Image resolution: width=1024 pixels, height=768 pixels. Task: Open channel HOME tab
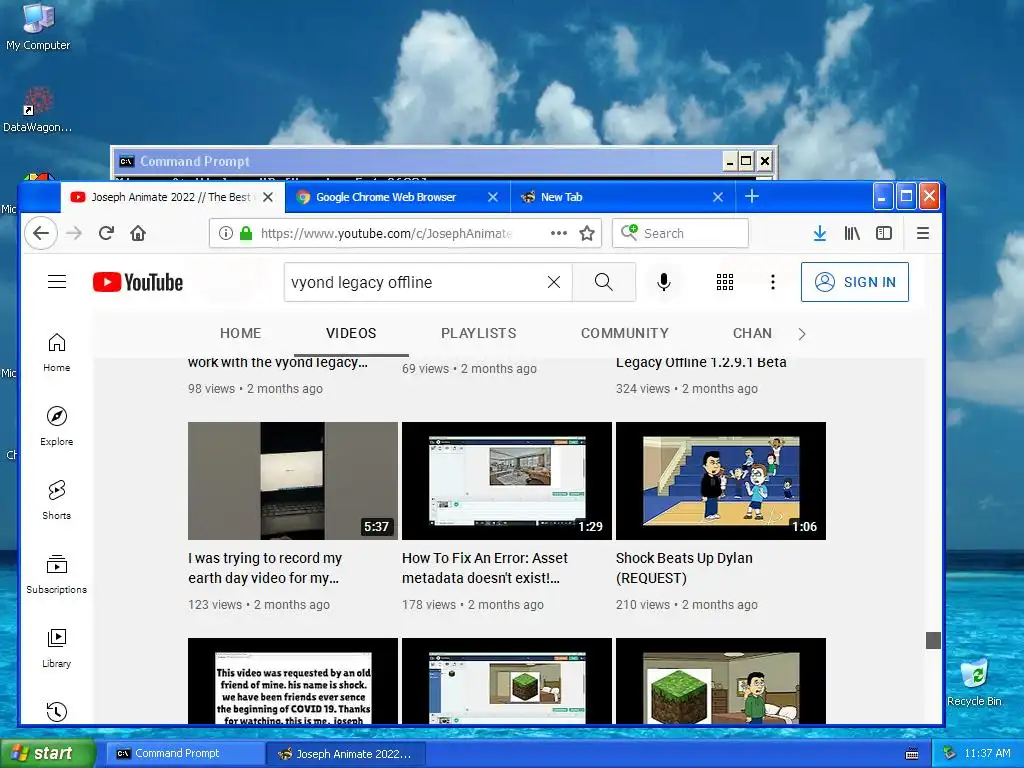click(x=240, y=333)
